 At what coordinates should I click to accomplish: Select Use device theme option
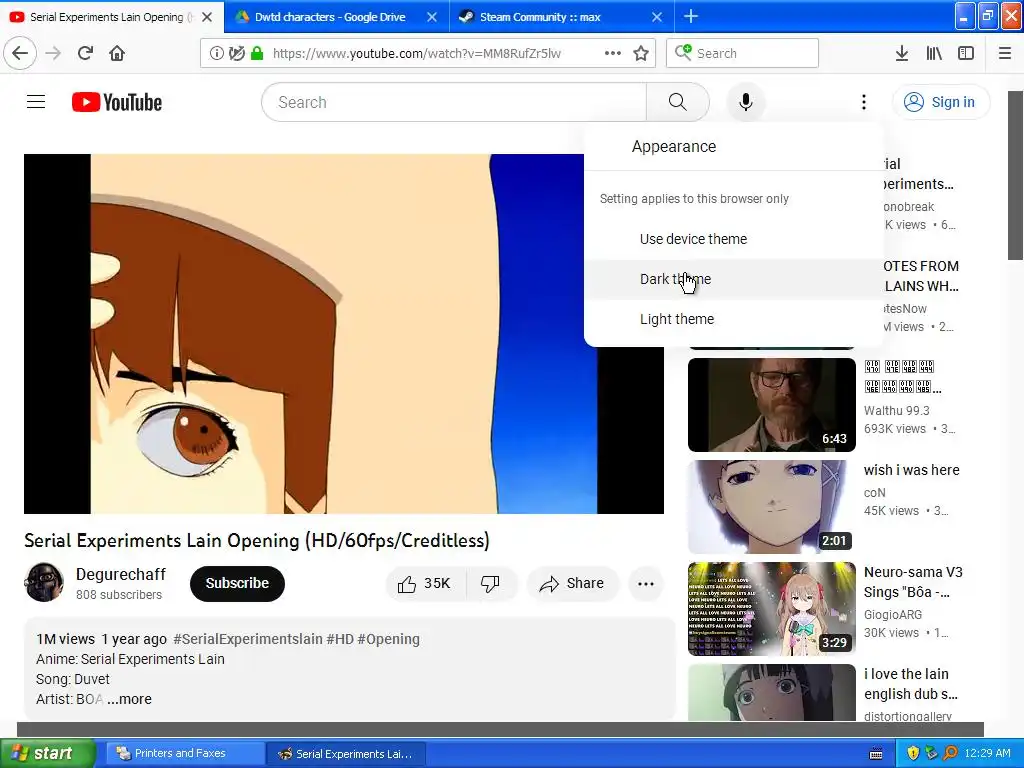point(733,239)
